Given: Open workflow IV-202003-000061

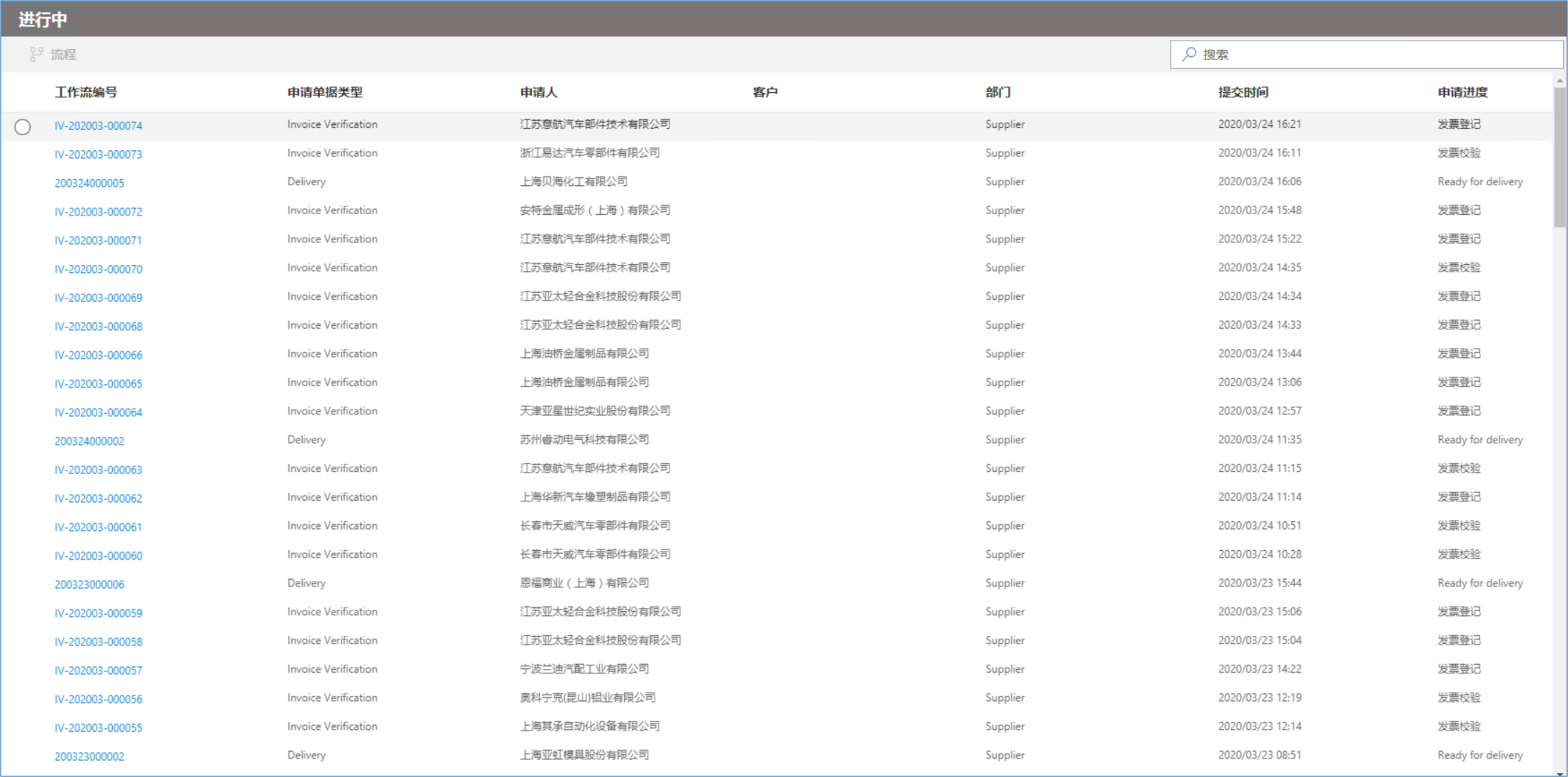Looking at the screenshot, I should pyautogui.click(x=99, y=526).
